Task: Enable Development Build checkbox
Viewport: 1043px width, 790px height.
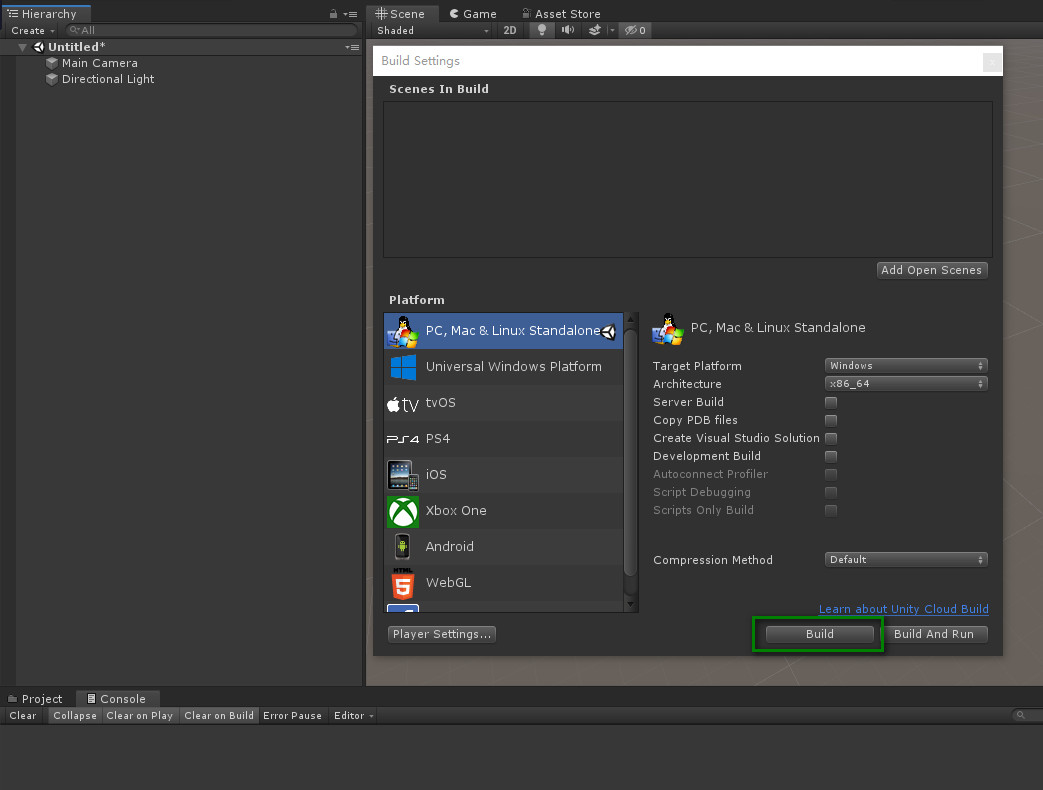Action: (831, 456)
